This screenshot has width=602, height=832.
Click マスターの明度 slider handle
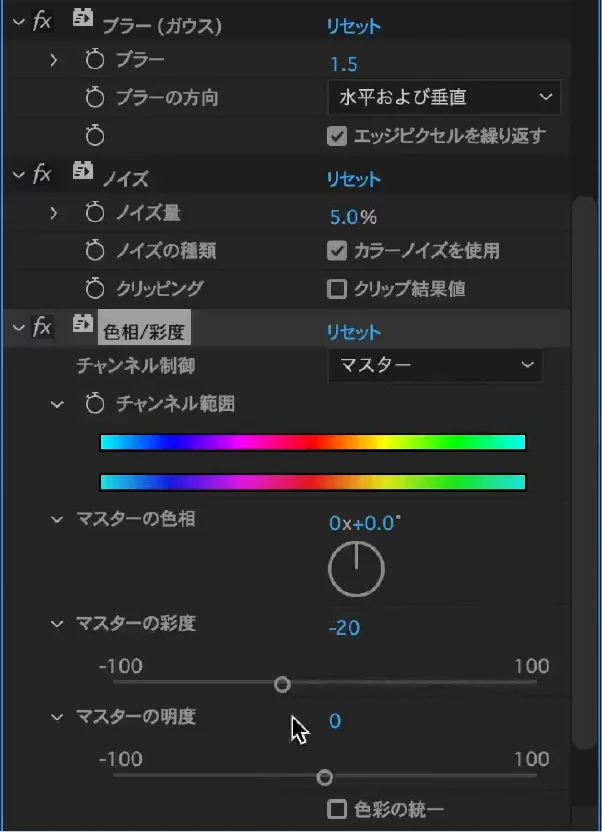coord(325,778)
